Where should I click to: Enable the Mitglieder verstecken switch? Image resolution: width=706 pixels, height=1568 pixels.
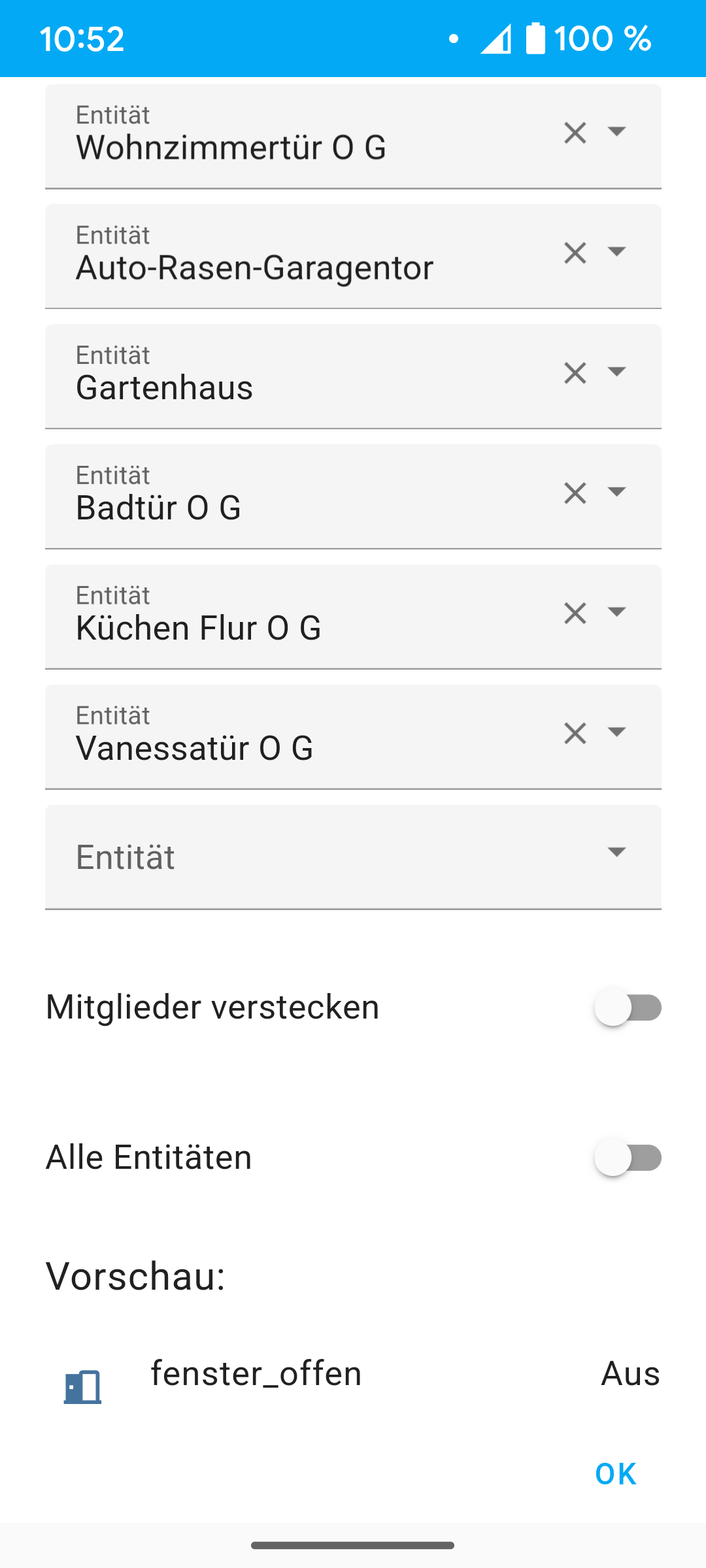pos(627,1007)
